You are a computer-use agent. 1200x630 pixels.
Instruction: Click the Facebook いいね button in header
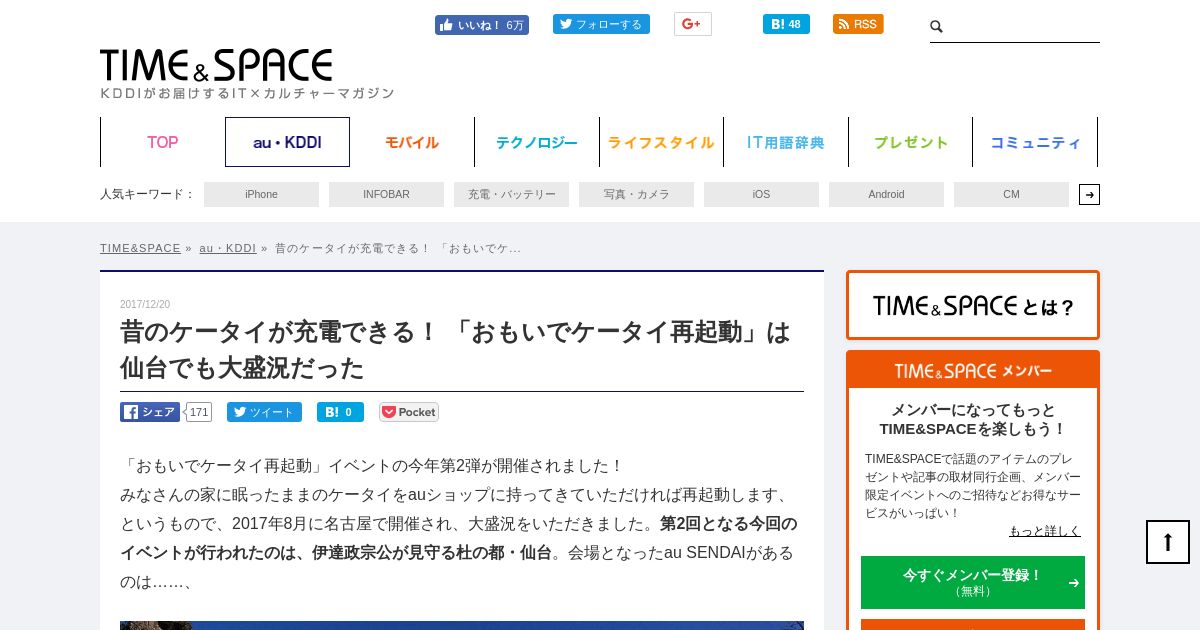pos(481,25)
